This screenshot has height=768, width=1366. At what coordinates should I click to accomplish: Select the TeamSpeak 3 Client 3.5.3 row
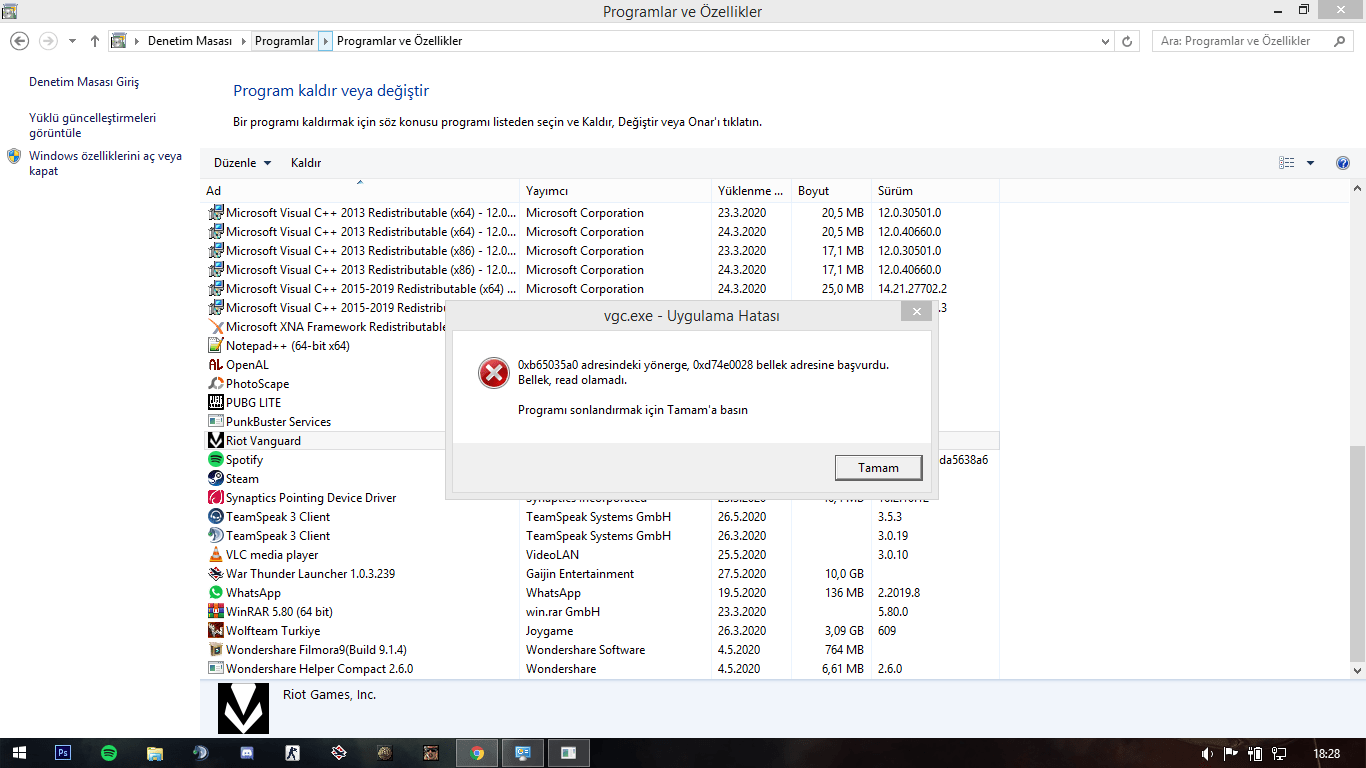click(x=600, y=517)
